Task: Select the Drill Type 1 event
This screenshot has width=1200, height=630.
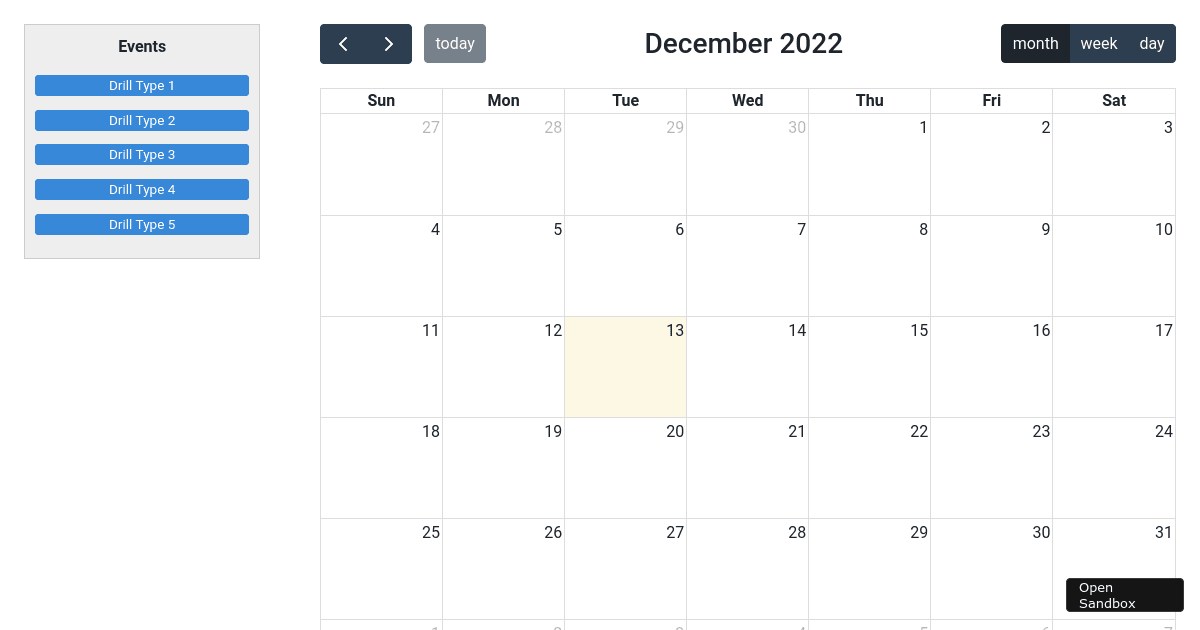Action: click(142, 86)
